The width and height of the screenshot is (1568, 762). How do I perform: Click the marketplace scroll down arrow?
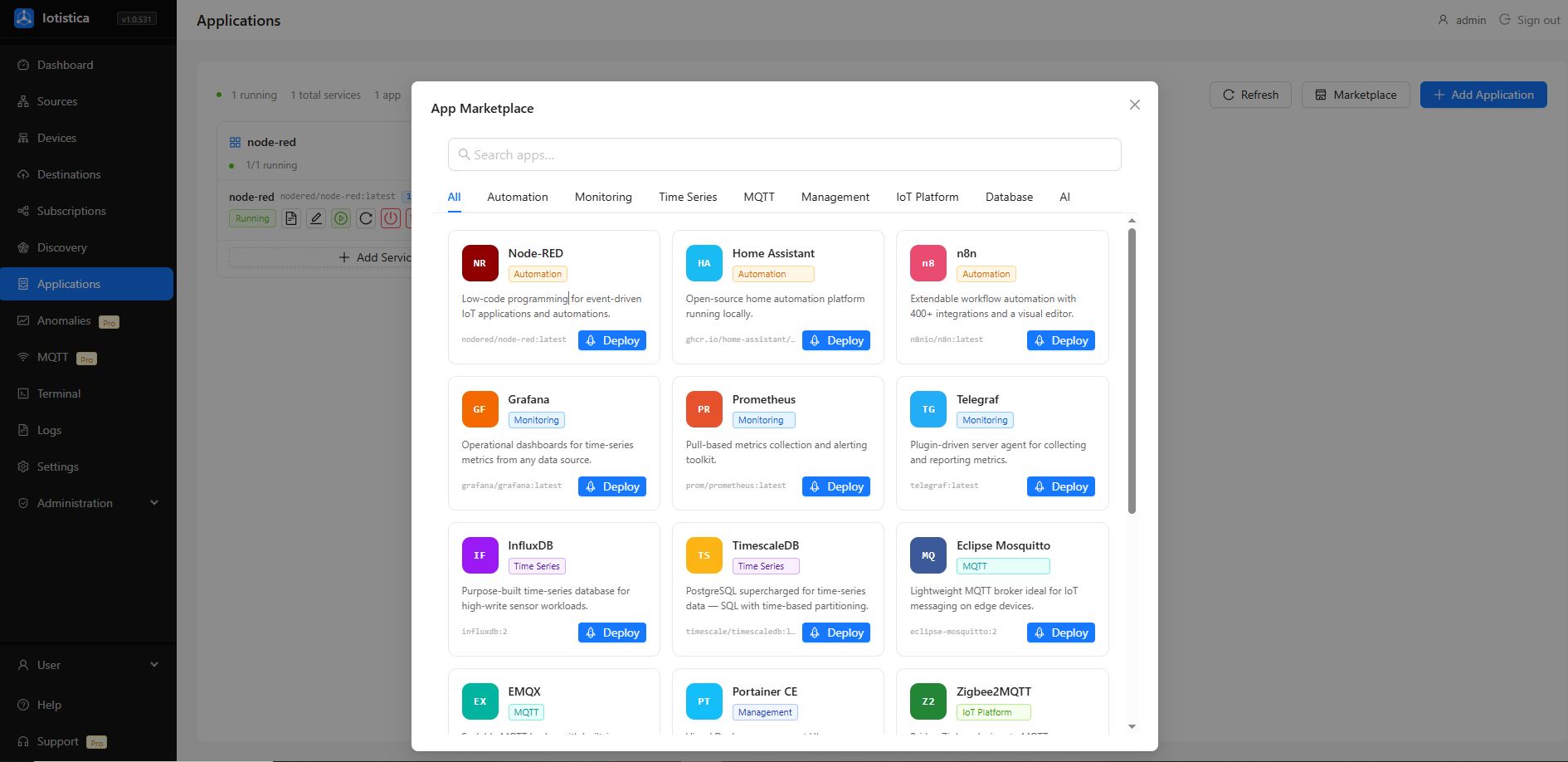pyautogui.click(x=1132, y=726)
